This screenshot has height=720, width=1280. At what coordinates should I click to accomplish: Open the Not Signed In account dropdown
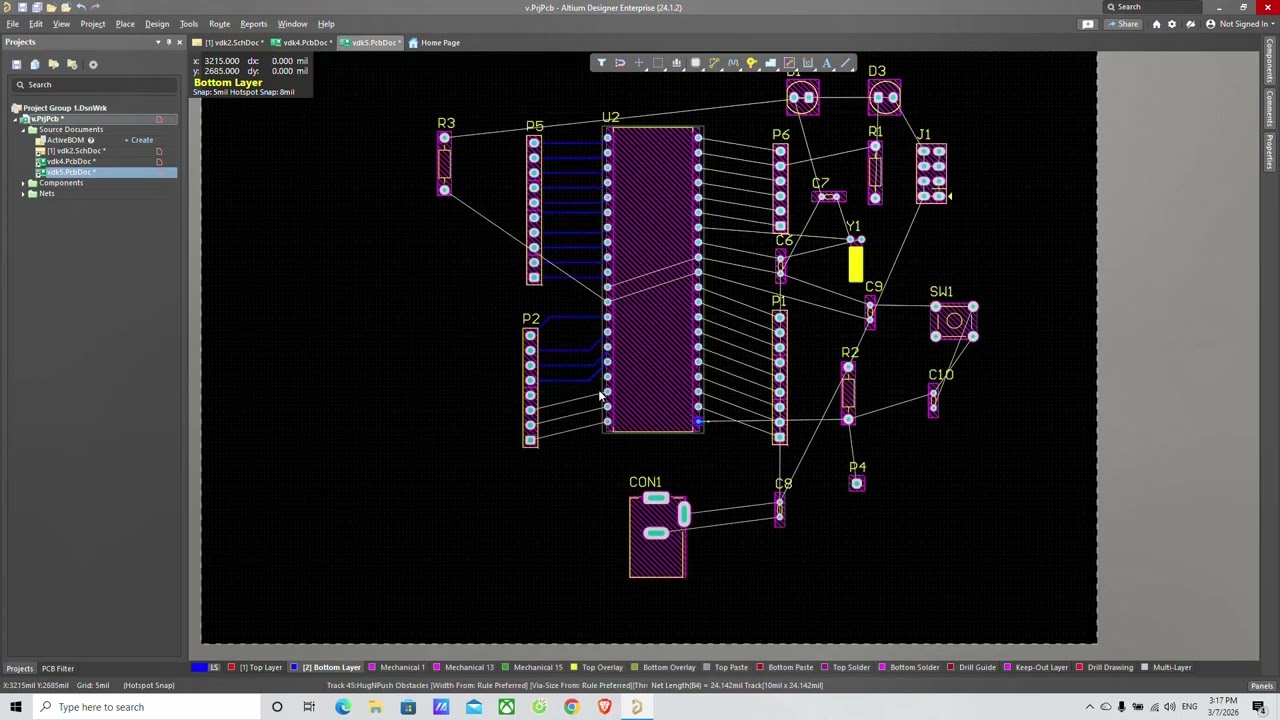[1239, 24]
